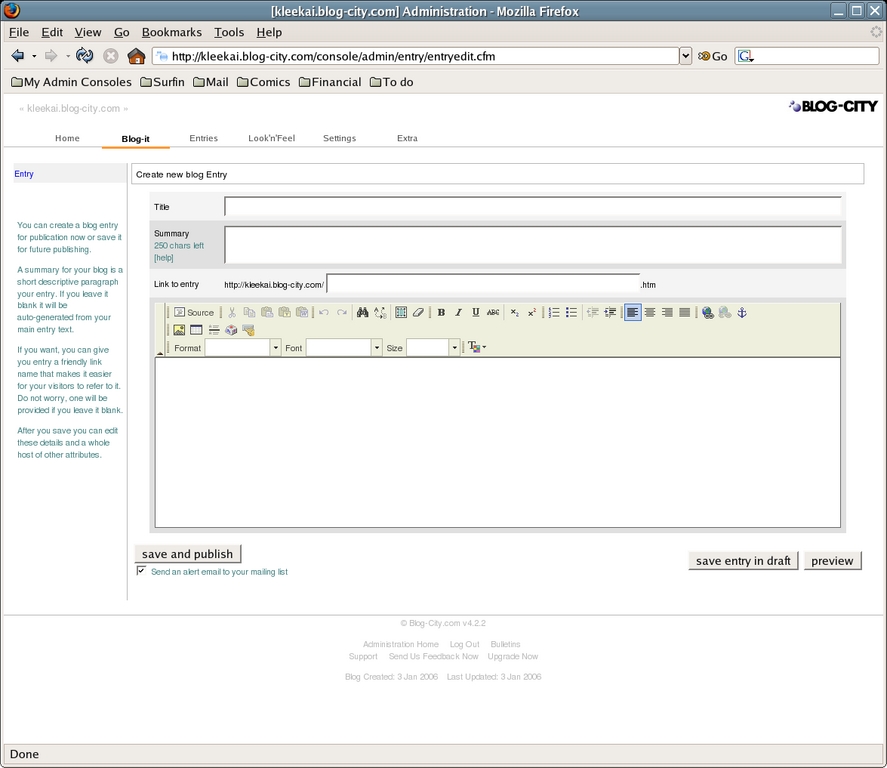Toggle Source view in editor

(x=194, y=313)
